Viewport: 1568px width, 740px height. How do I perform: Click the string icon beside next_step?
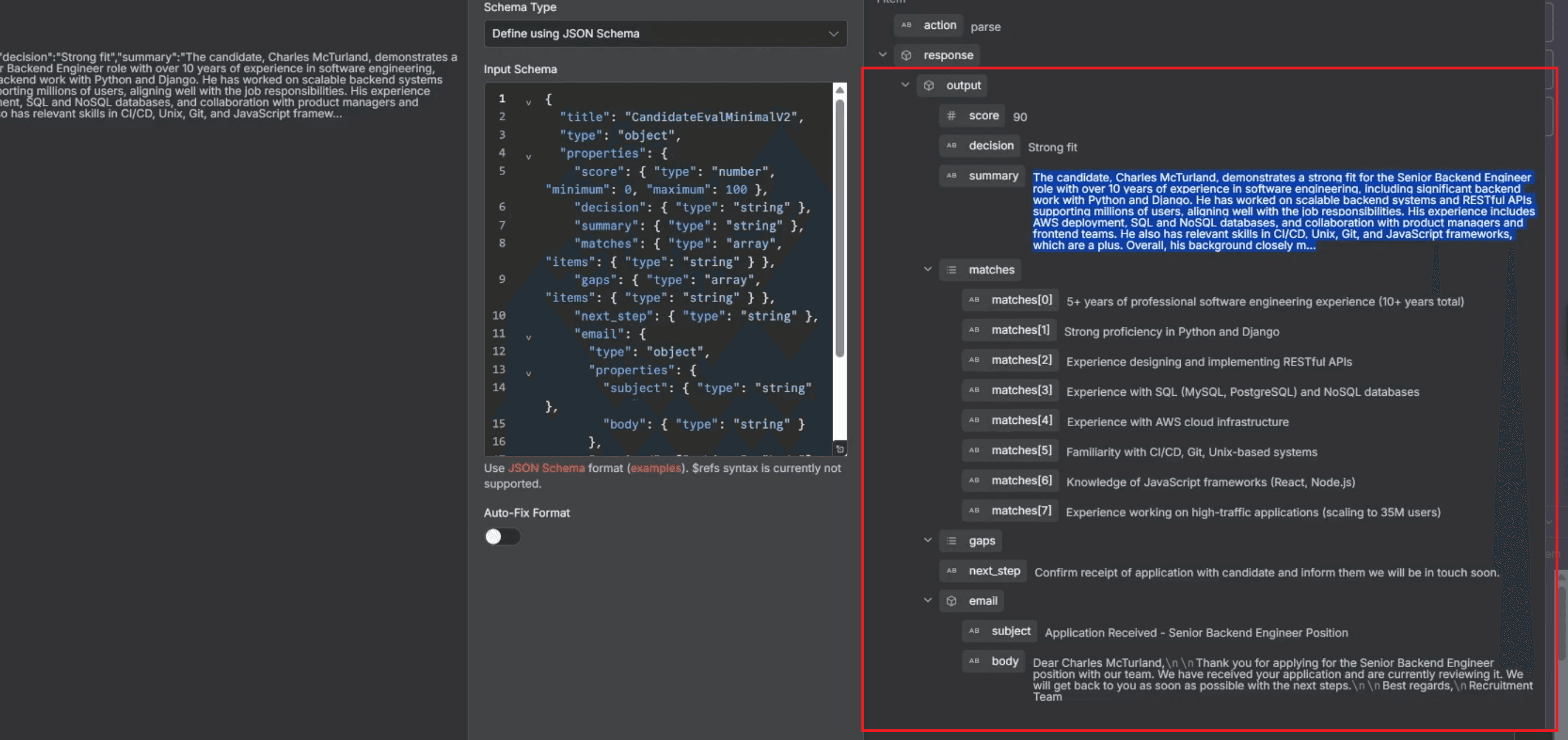coord(952,570)
